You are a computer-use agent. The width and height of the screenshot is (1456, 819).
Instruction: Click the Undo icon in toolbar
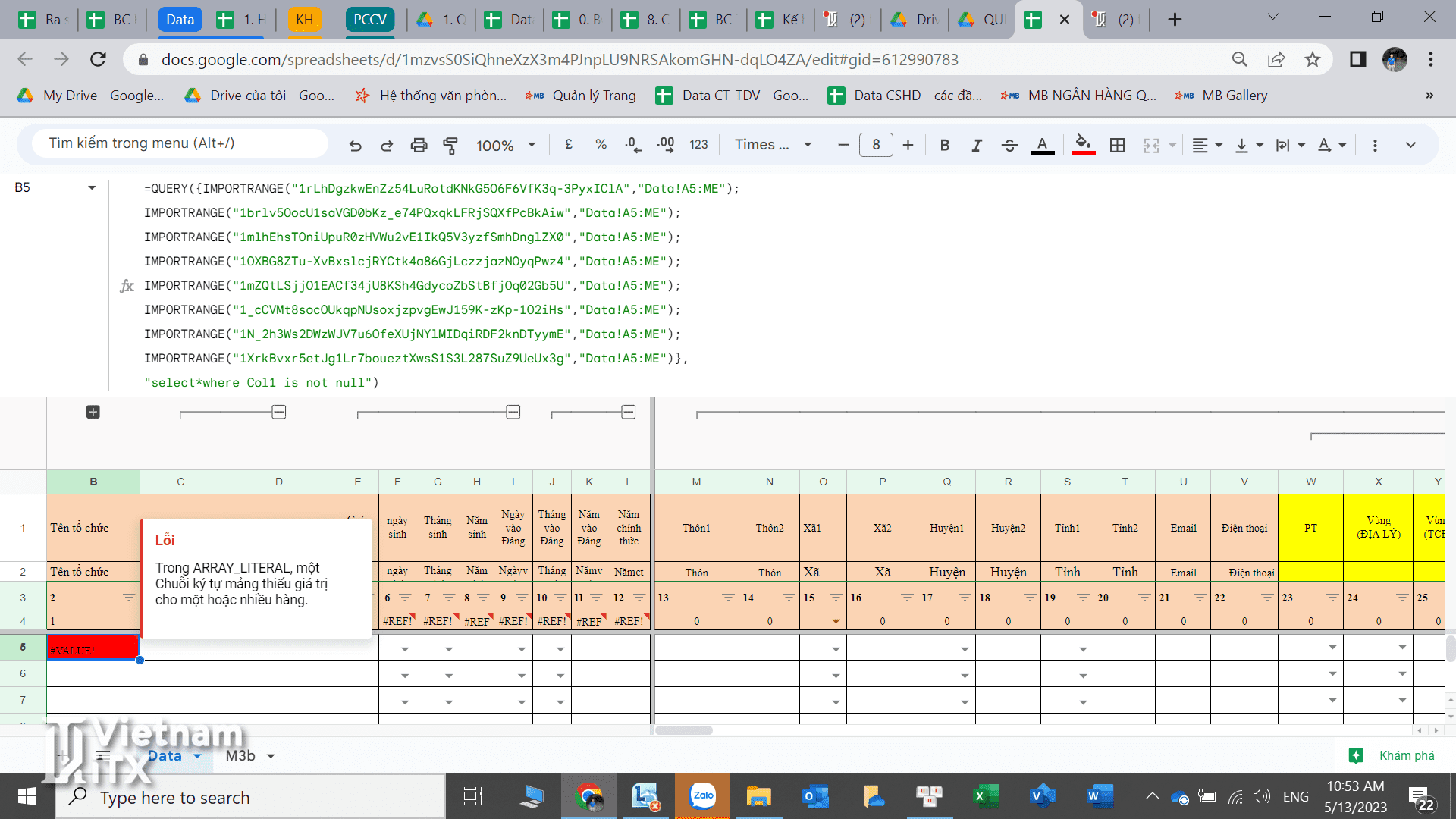pyautogui.click(x=355, y=145)
